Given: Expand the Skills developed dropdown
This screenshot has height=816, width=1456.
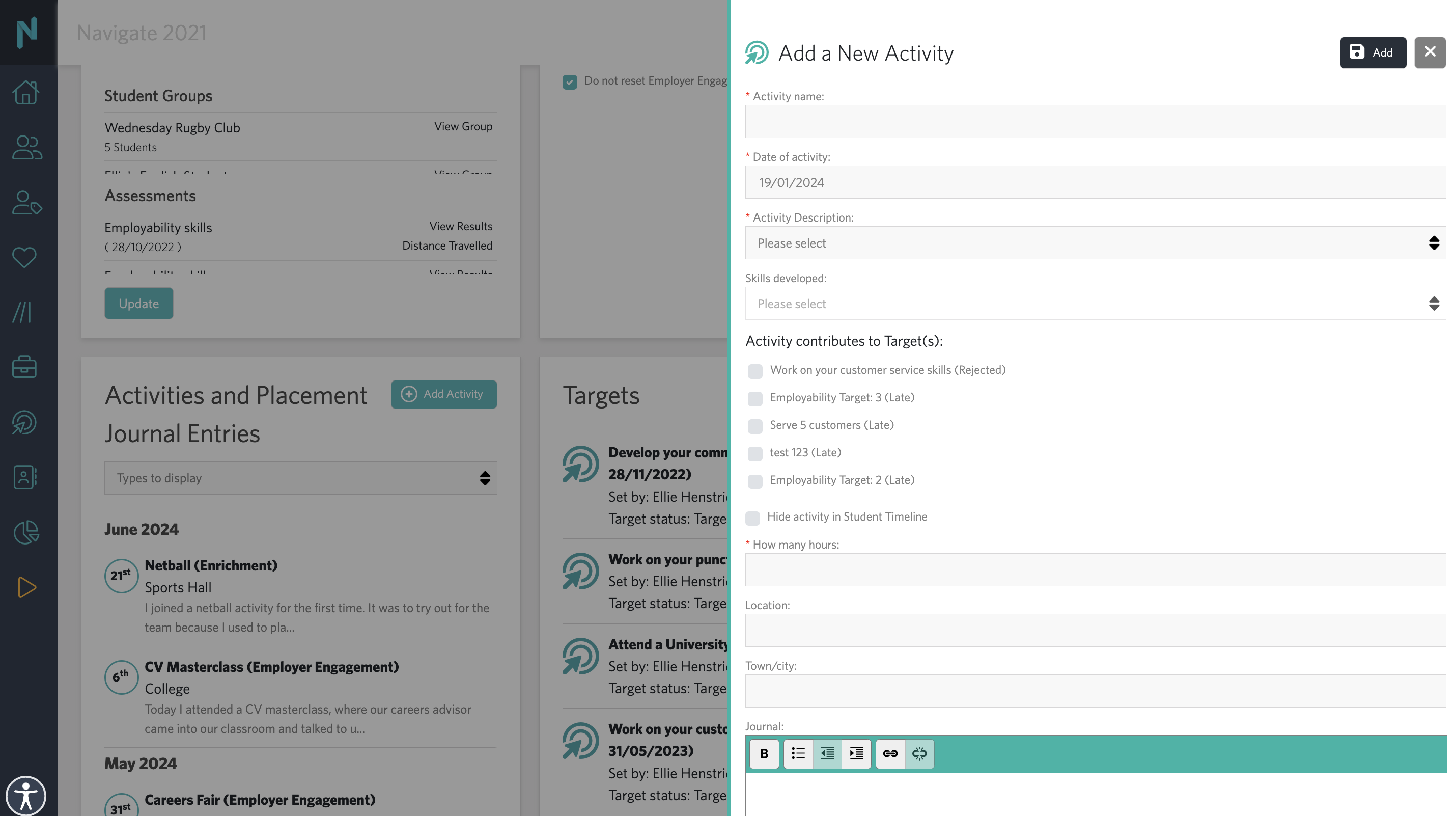Looking at the screenshot, I should (x=1095, y=304).
